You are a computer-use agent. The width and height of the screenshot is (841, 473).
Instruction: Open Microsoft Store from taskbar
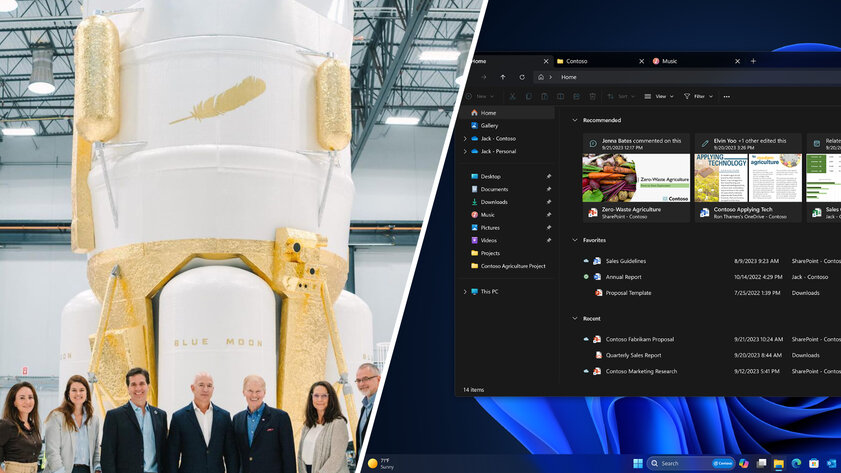point(814,463)
